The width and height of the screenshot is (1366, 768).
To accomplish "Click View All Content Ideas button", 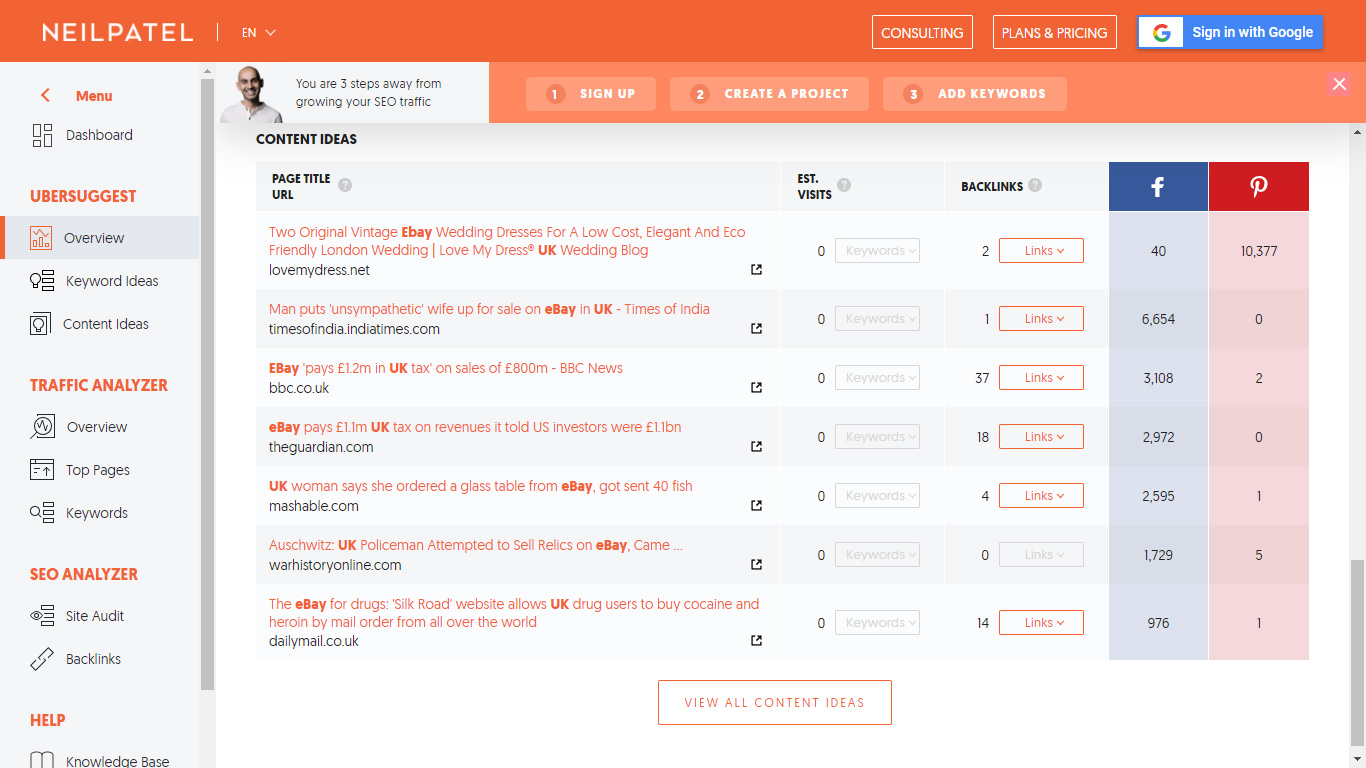I will 775,702.
